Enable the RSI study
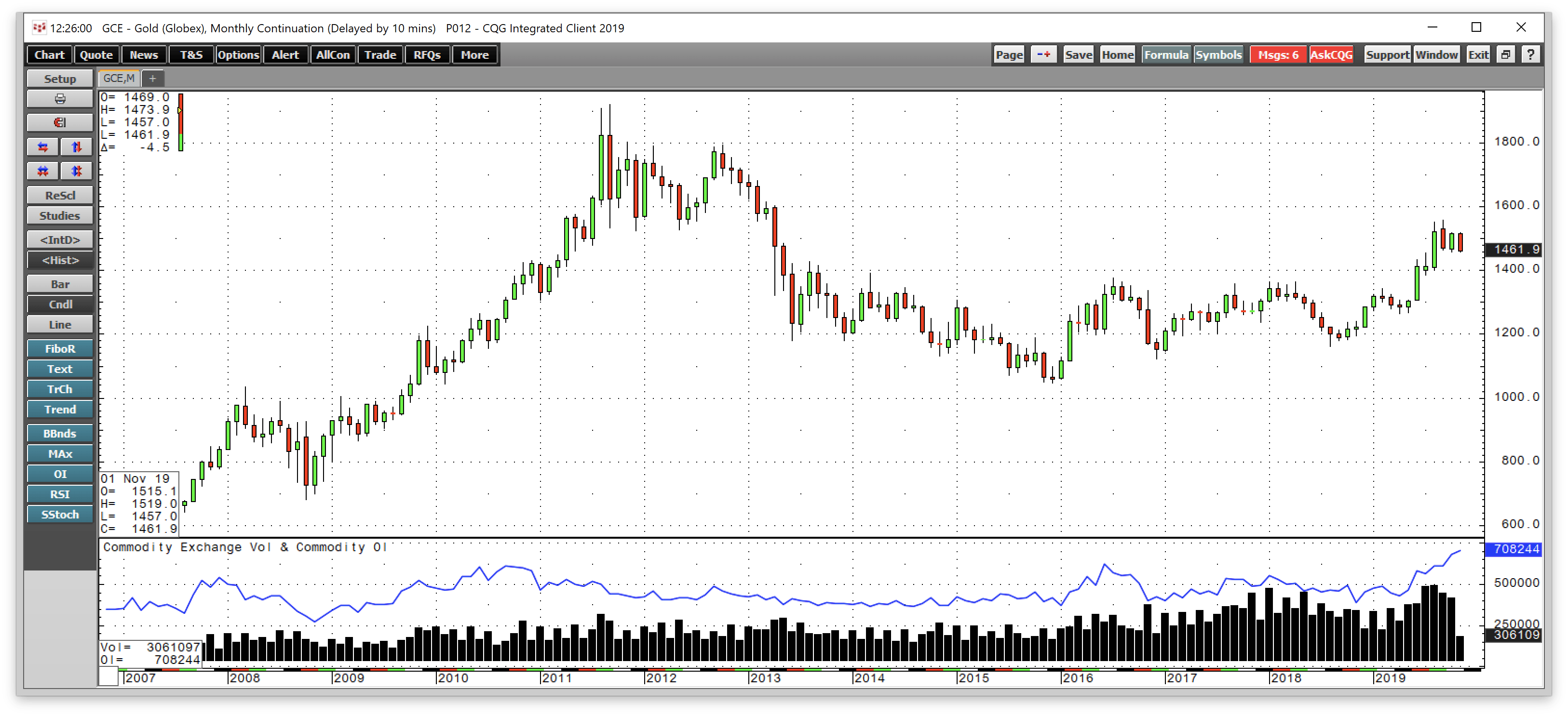The image size is (1568, 716). (60, 494)
